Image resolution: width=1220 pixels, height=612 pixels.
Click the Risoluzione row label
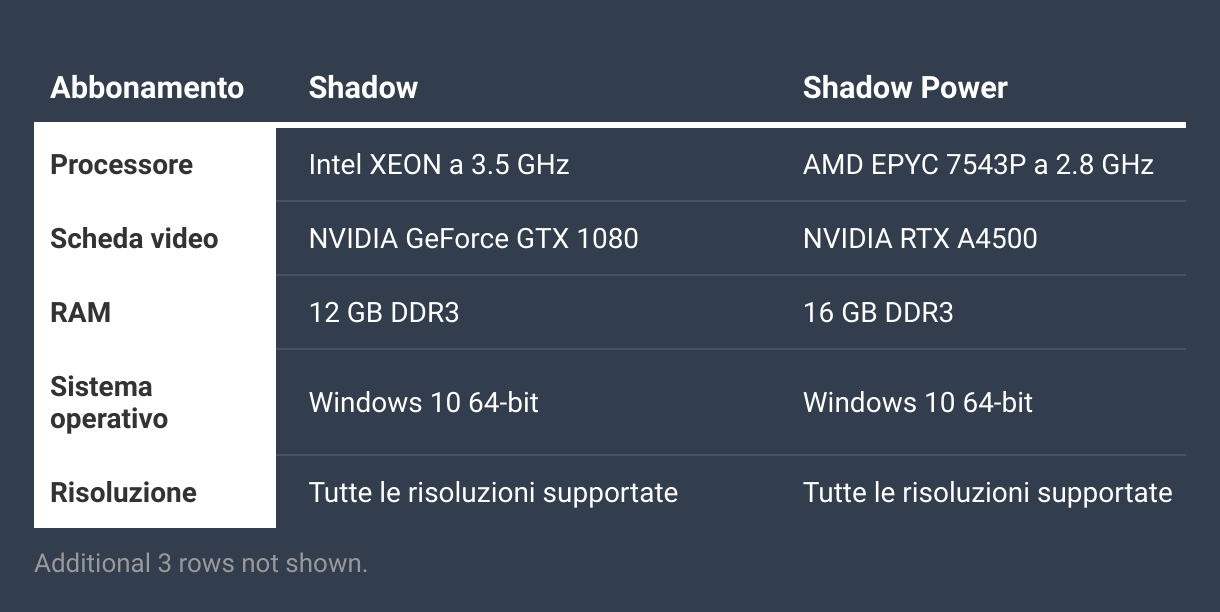[x=123, y=492]
